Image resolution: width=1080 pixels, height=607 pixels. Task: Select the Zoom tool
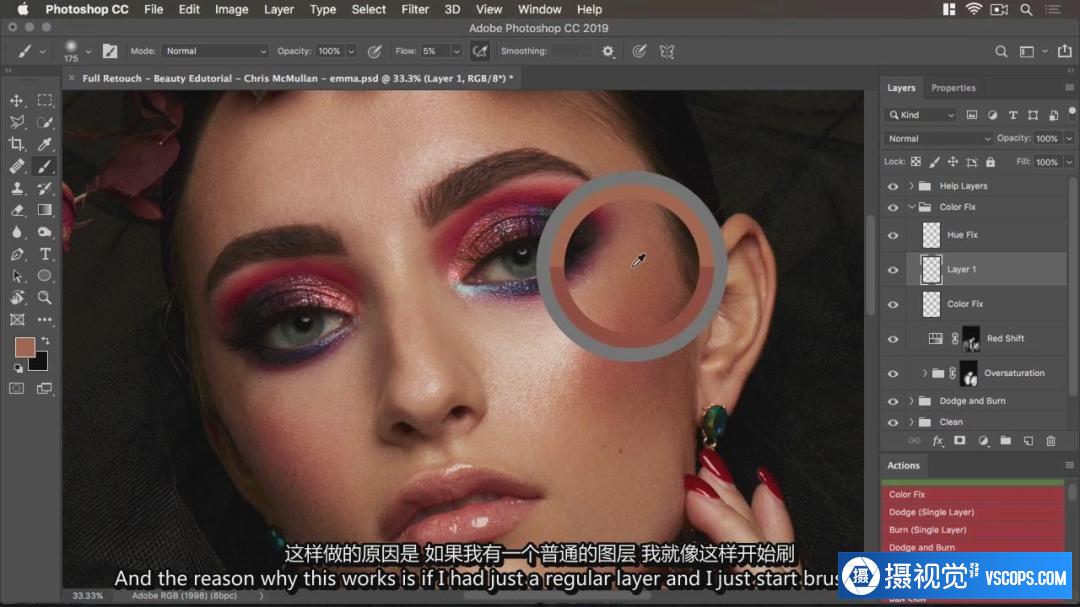pos(45,298)
